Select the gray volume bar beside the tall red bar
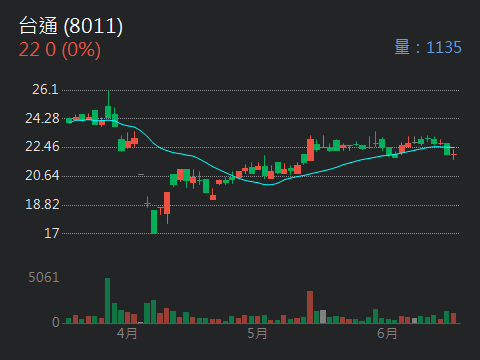 tap(323, 317)
